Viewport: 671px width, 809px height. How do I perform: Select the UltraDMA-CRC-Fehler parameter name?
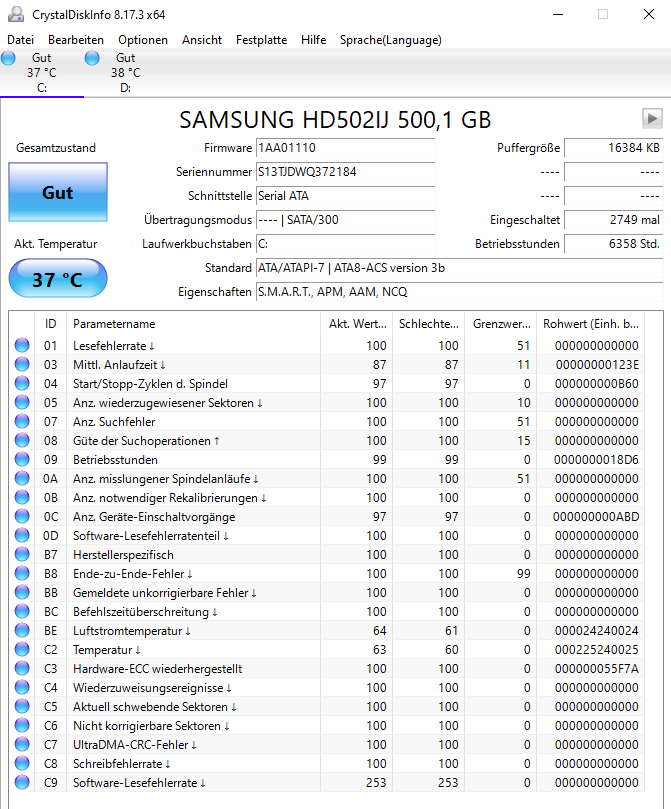[135, 745]
